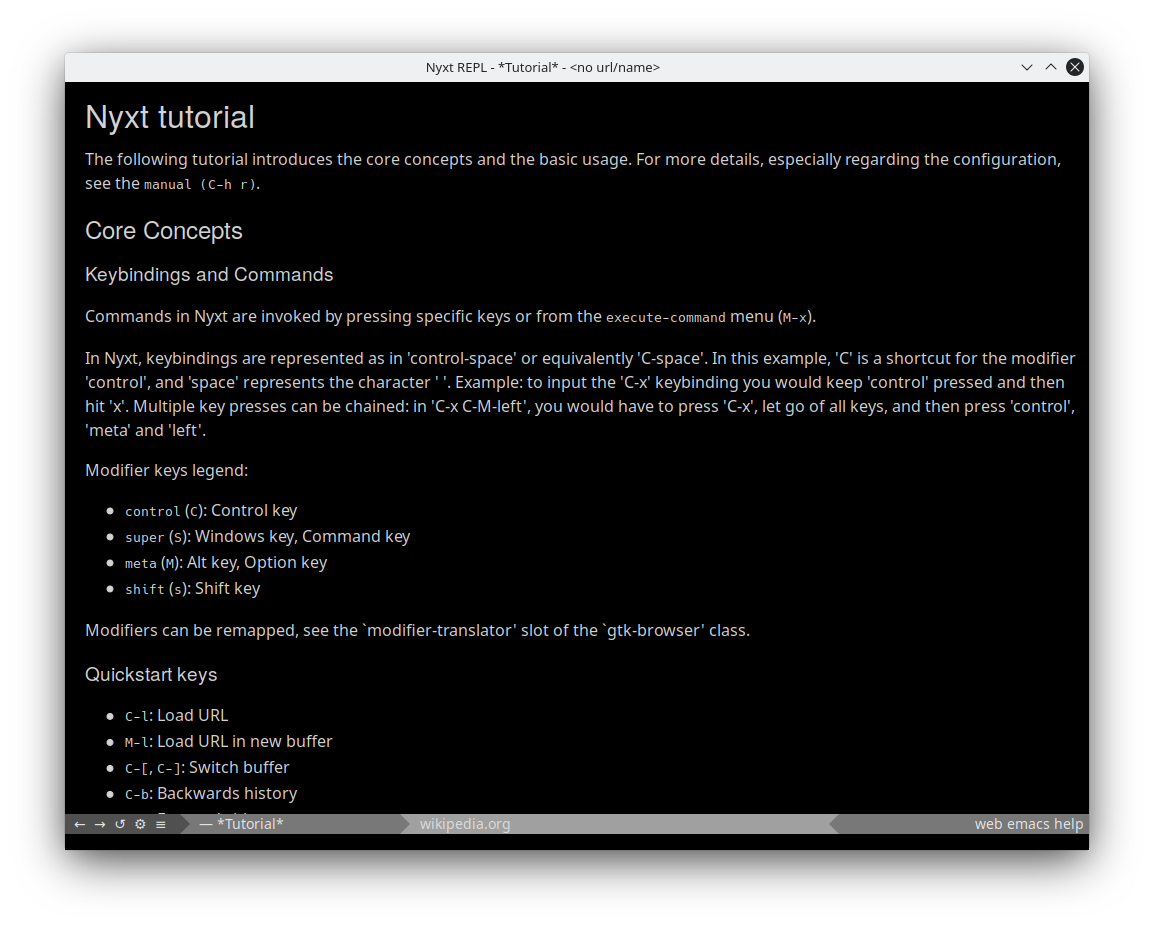Screen dimensions: 1154x927
Task: Click the 'C-b: Backwards history' list item
Action: click(211, 793)
